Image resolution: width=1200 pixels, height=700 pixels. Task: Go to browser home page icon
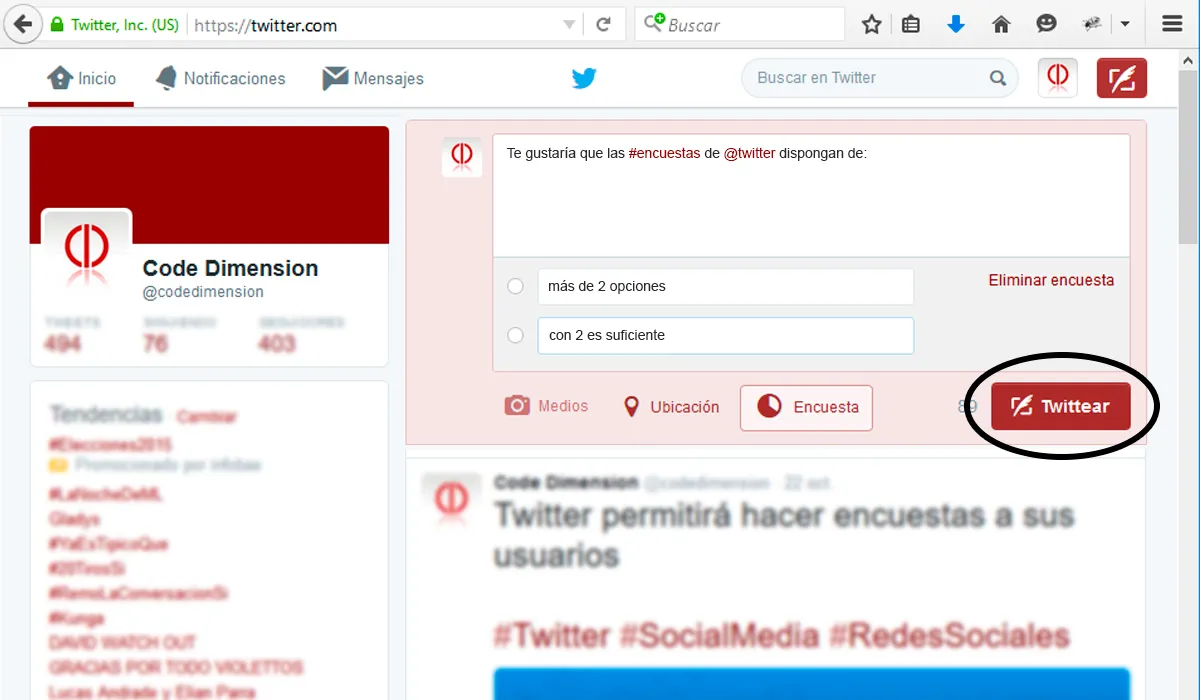[x=1001, y=25]
